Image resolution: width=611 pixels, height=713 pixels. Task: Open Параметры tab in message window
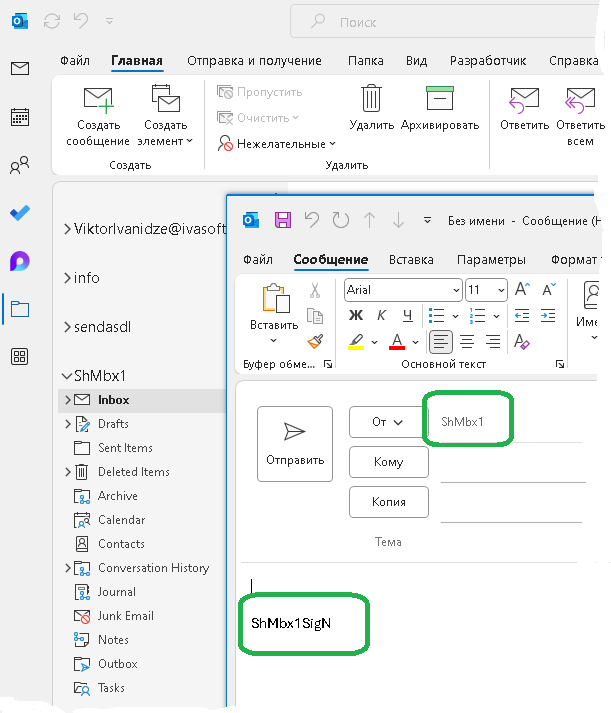point(491,260)
